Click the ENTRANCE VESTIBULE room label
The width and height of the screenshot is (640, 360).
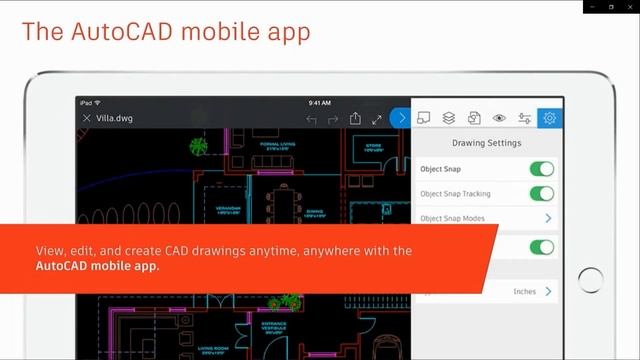[x=274, y=328]
